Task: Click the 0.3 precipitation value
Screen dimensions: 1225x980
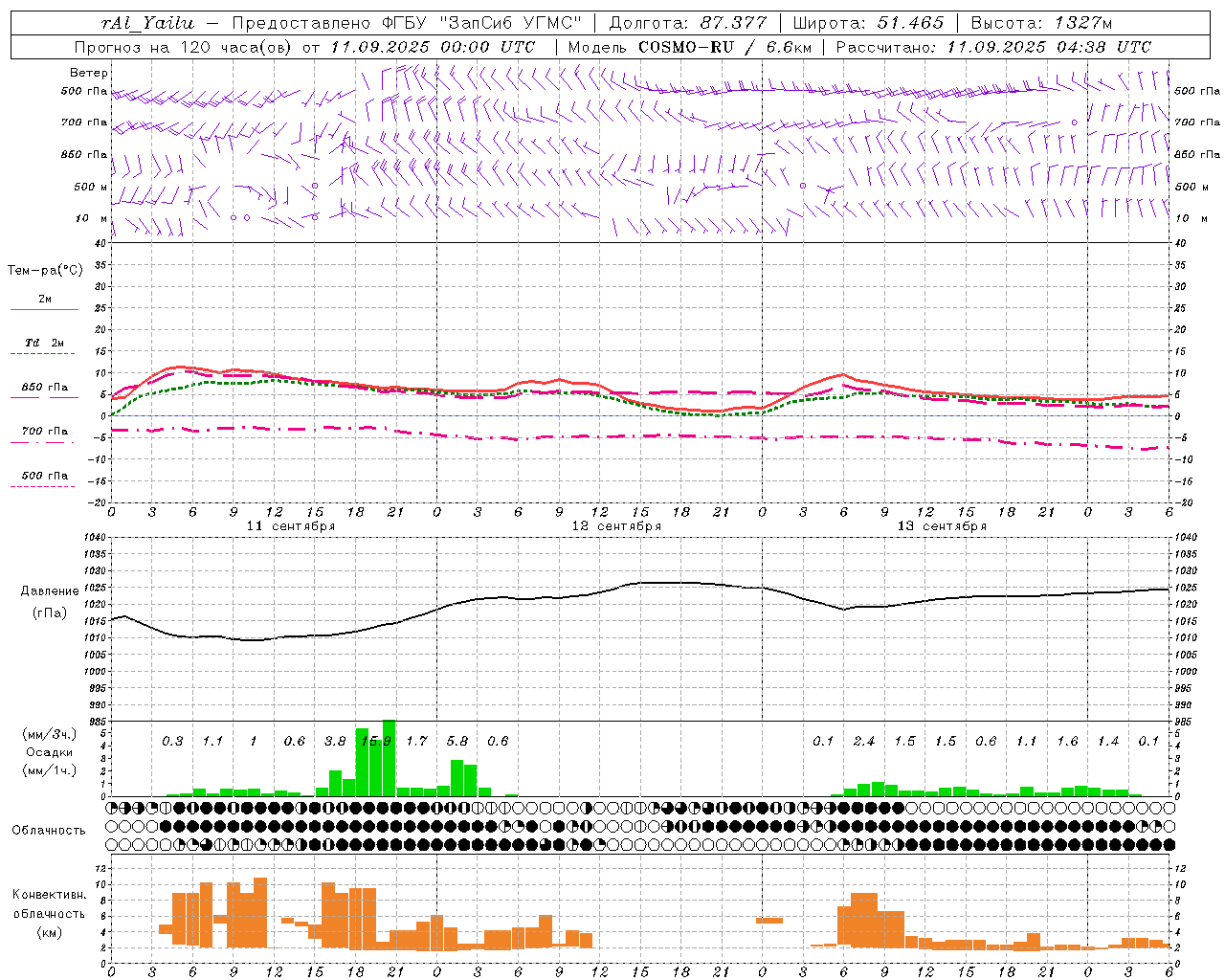Action: (x=172, y=741)
